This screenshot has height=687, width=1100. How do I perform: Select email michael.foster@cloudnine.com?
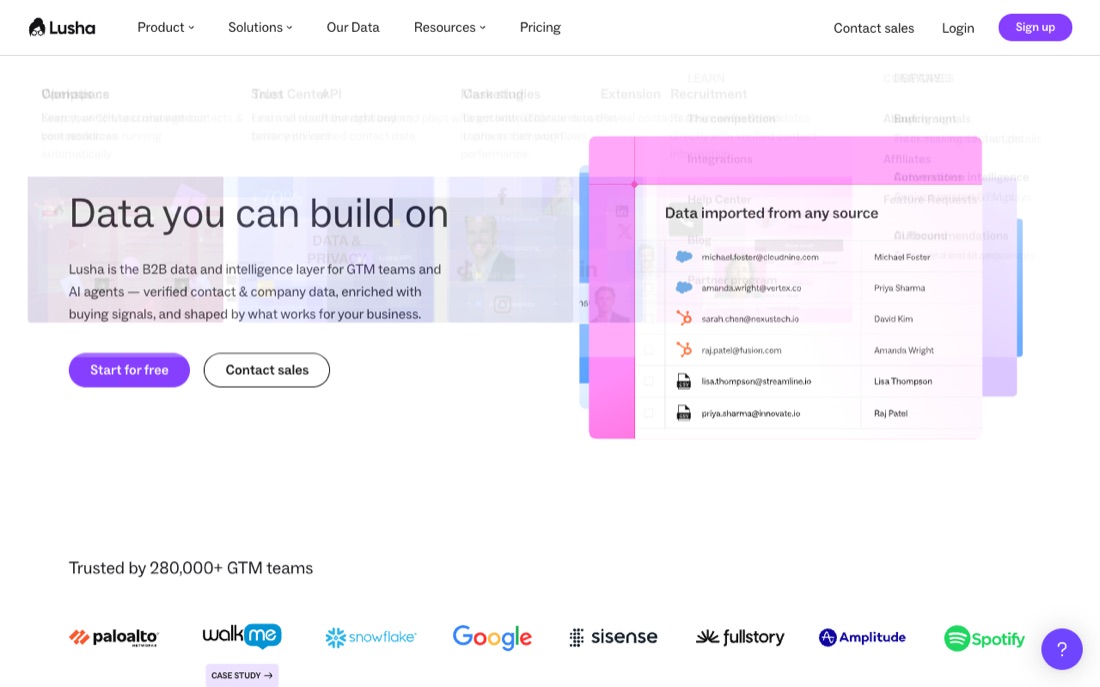point(760,257)
